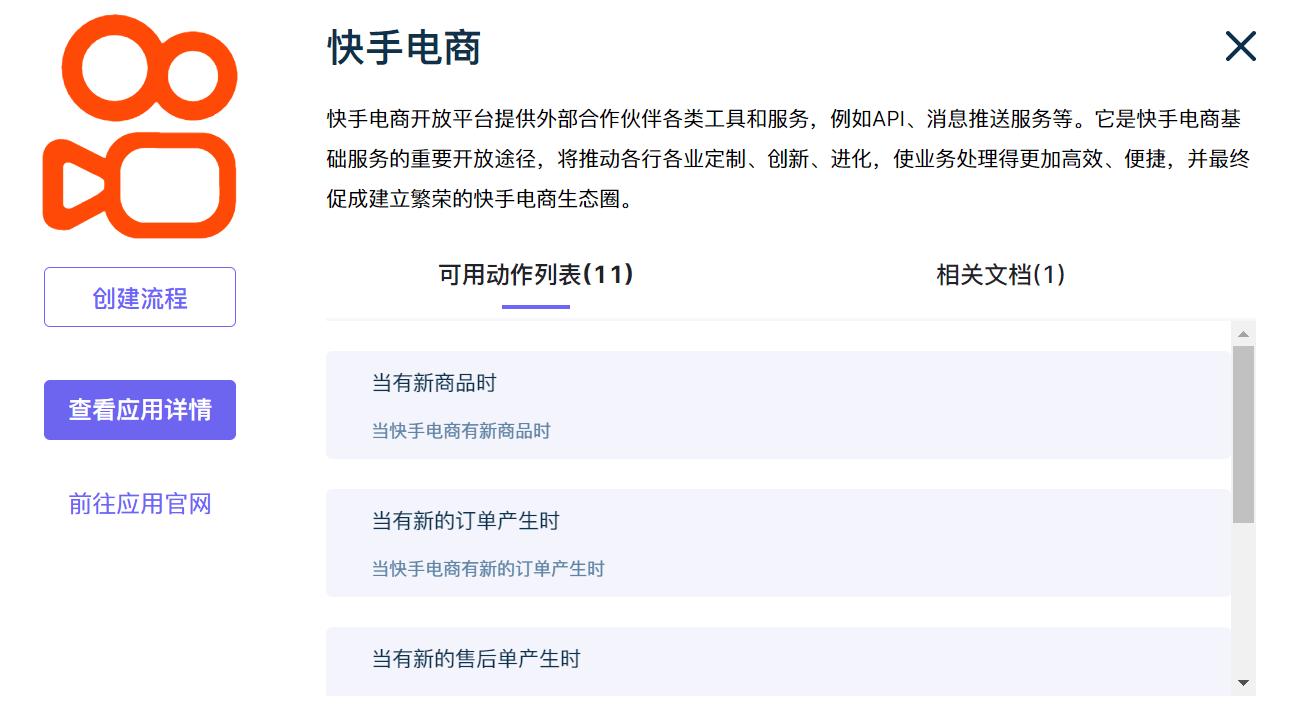Select the 当有新的订单产生时 action card
Screen dimensions: 1297x718
click(778, 543)
